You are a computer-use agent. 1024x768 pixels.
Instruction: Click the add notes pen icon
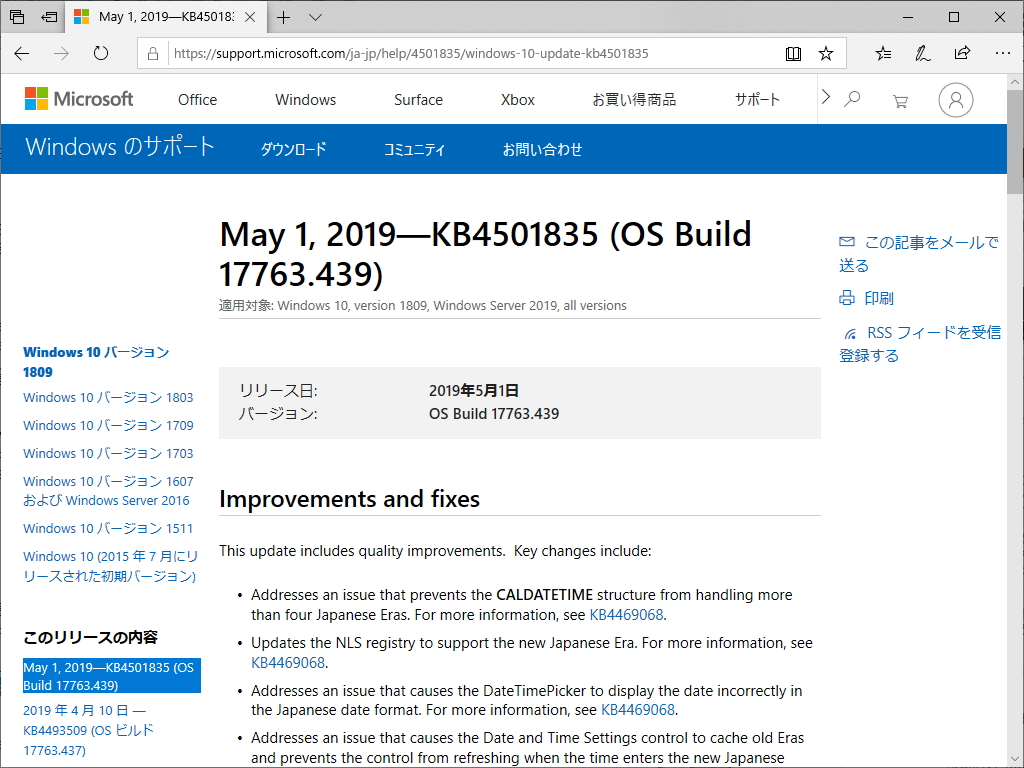tap(922, 54)
